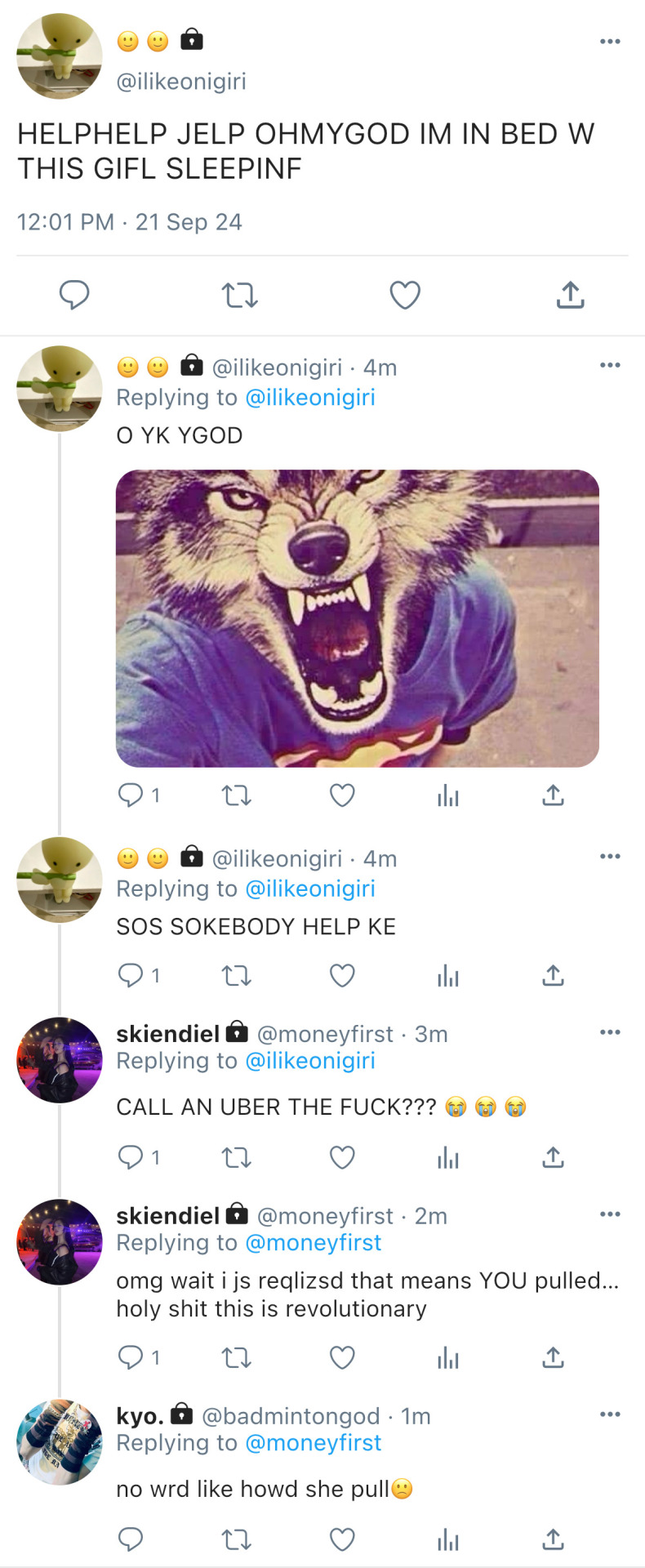645x1568 pixels.
Task: Reply to kyo.'s "howd she pull" tweet
Action: click(x=131, y=1539)
